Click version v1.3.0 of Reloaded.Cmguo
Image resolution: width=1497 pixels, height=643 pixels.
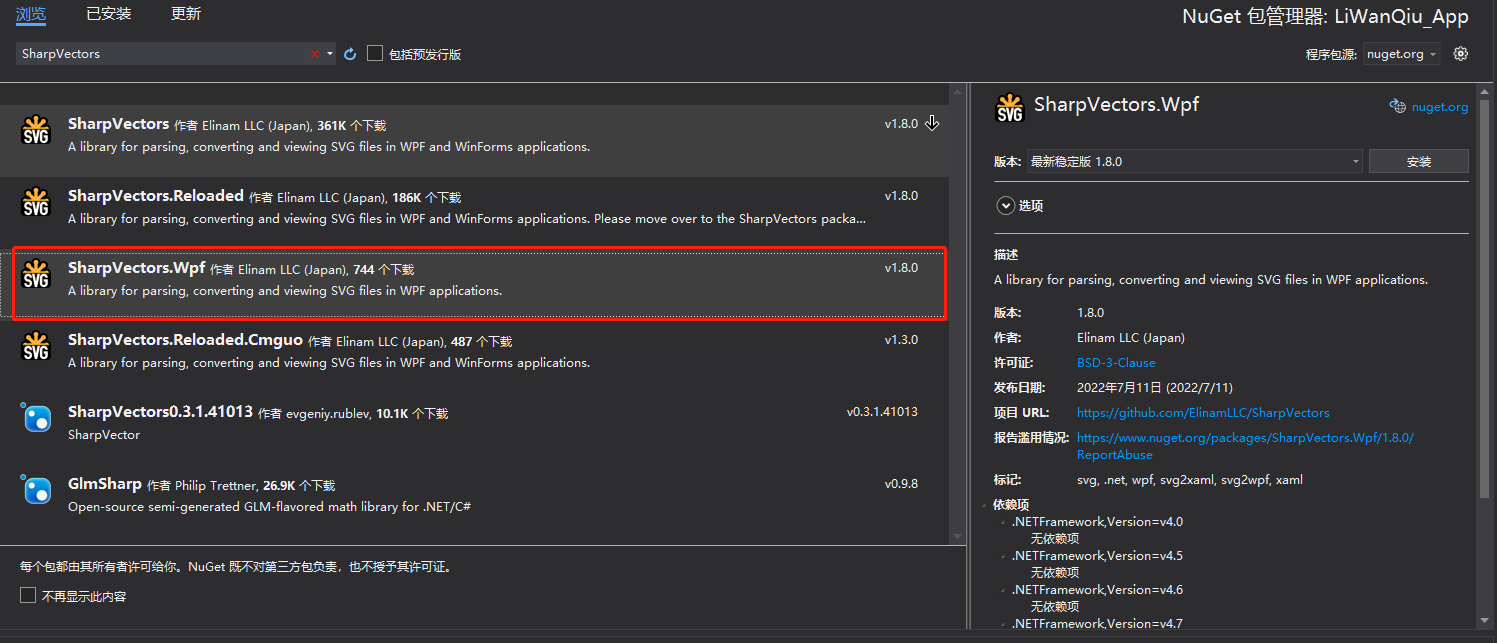click(901, 340)
